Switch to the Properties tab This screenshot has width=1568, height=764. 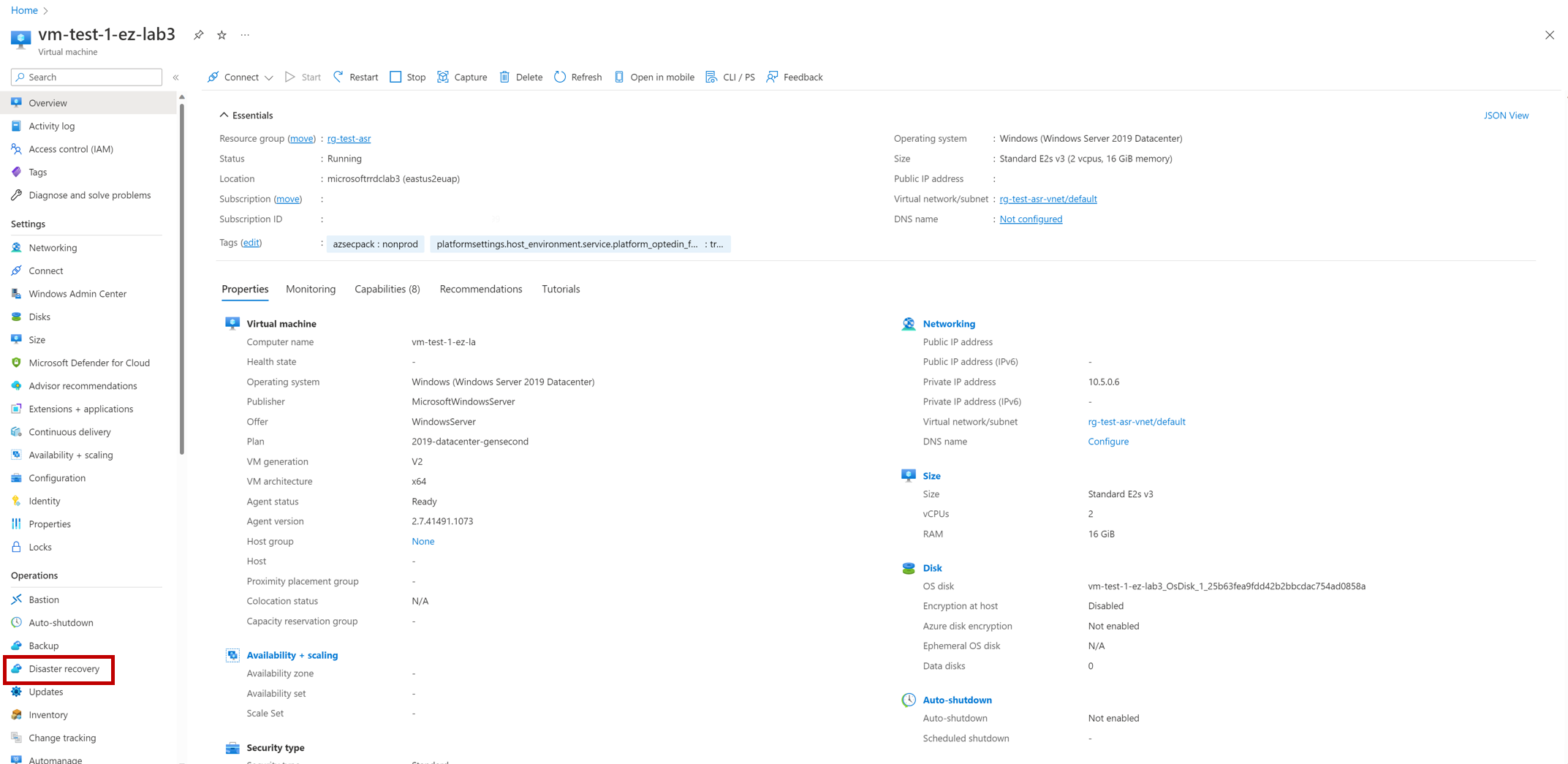tap(245, 289)
